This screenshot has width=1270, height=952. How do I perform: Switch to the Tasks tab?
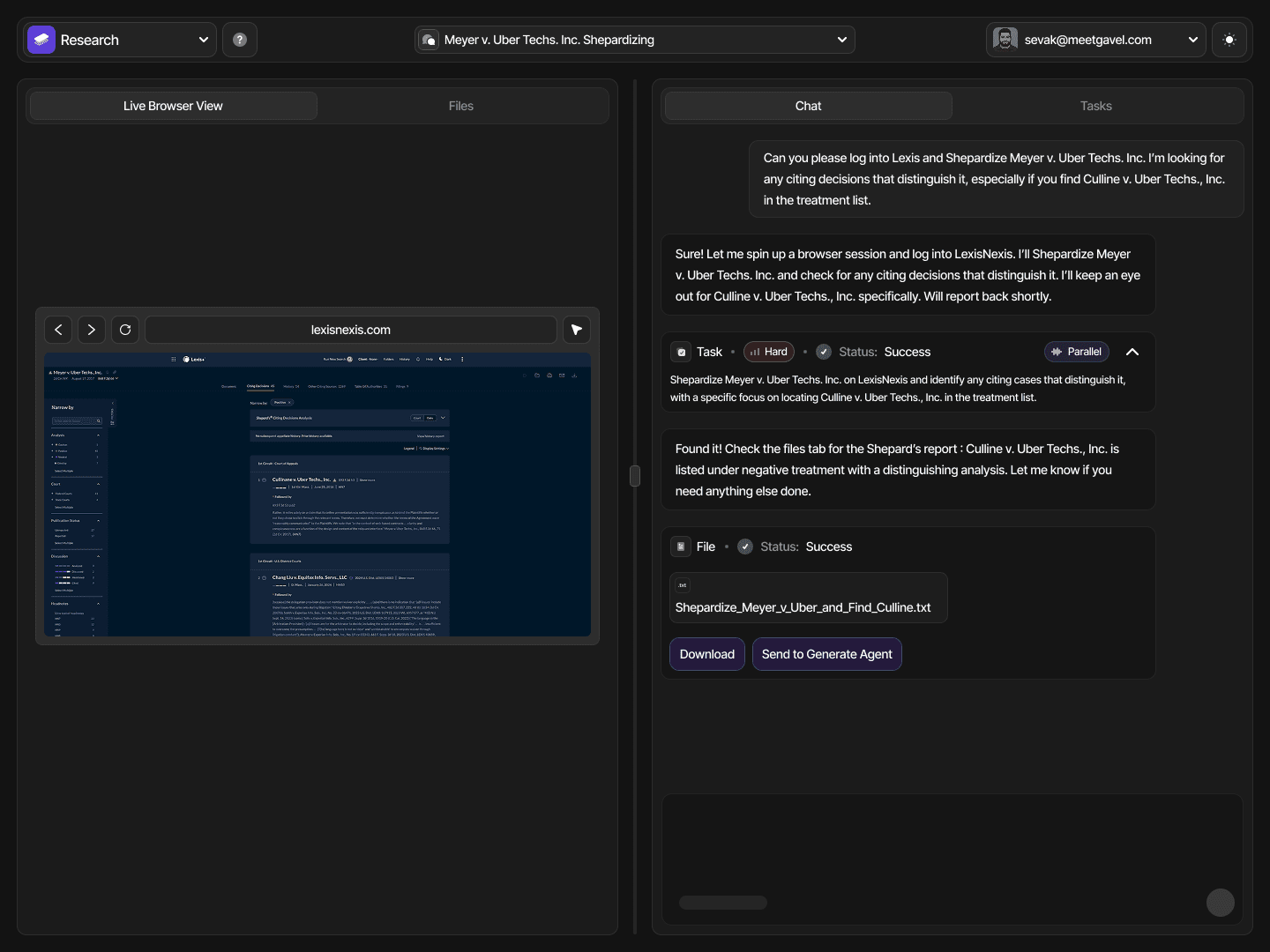tap(1095, 105)
